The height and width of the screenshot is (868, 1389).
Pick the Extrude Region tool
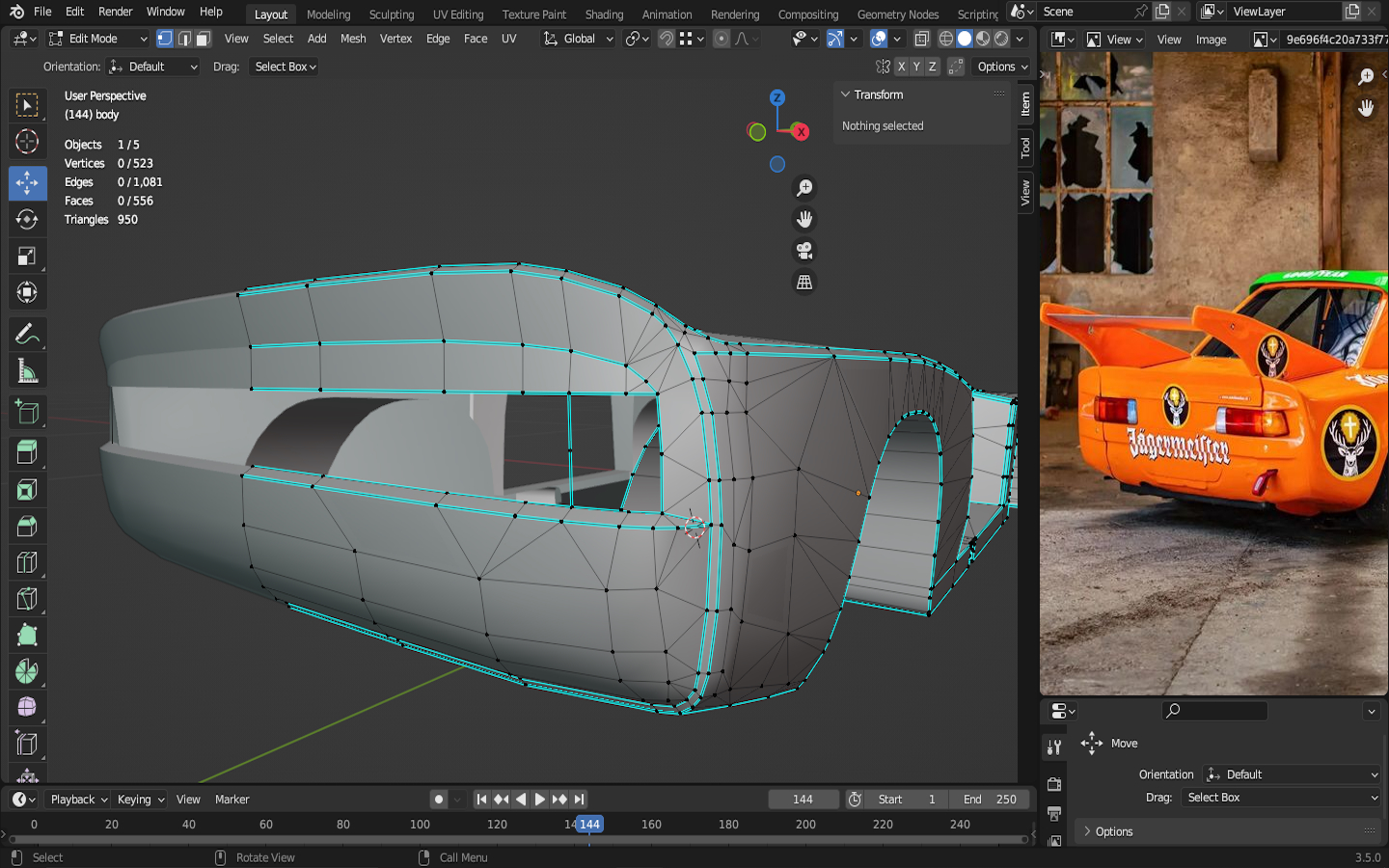point(27,452)
